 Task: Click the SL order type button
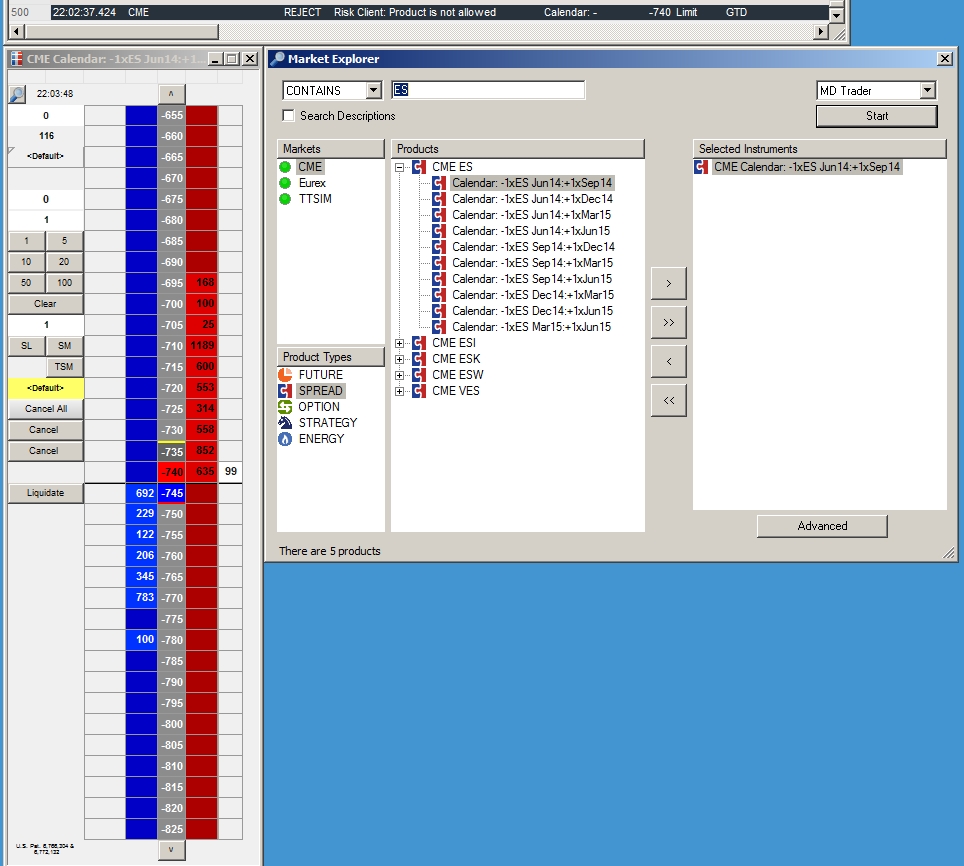26,346
